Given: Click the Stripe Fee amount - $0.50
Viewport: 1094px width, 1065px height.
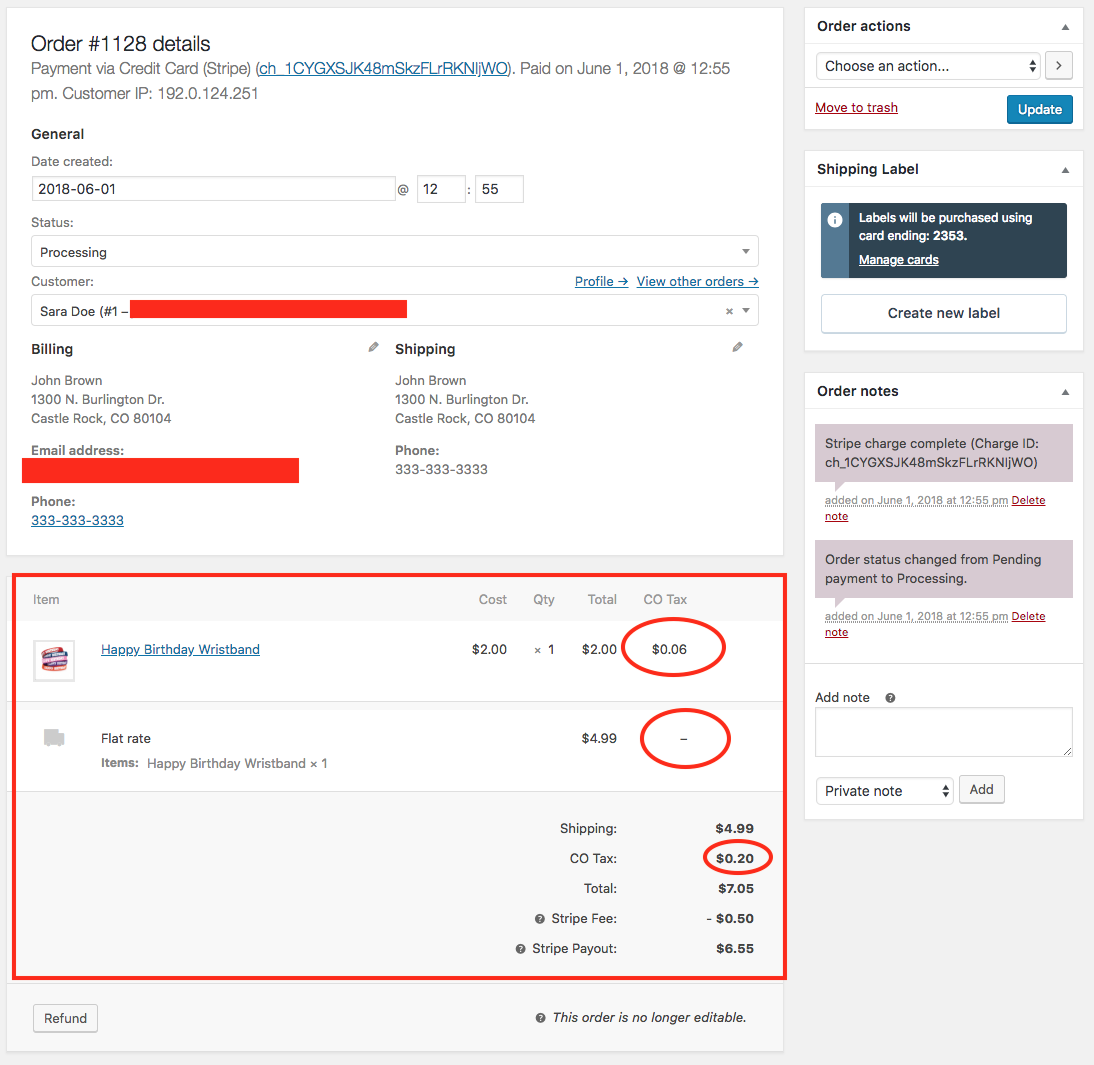Looking at the screenshot, I should pos(730,918).
